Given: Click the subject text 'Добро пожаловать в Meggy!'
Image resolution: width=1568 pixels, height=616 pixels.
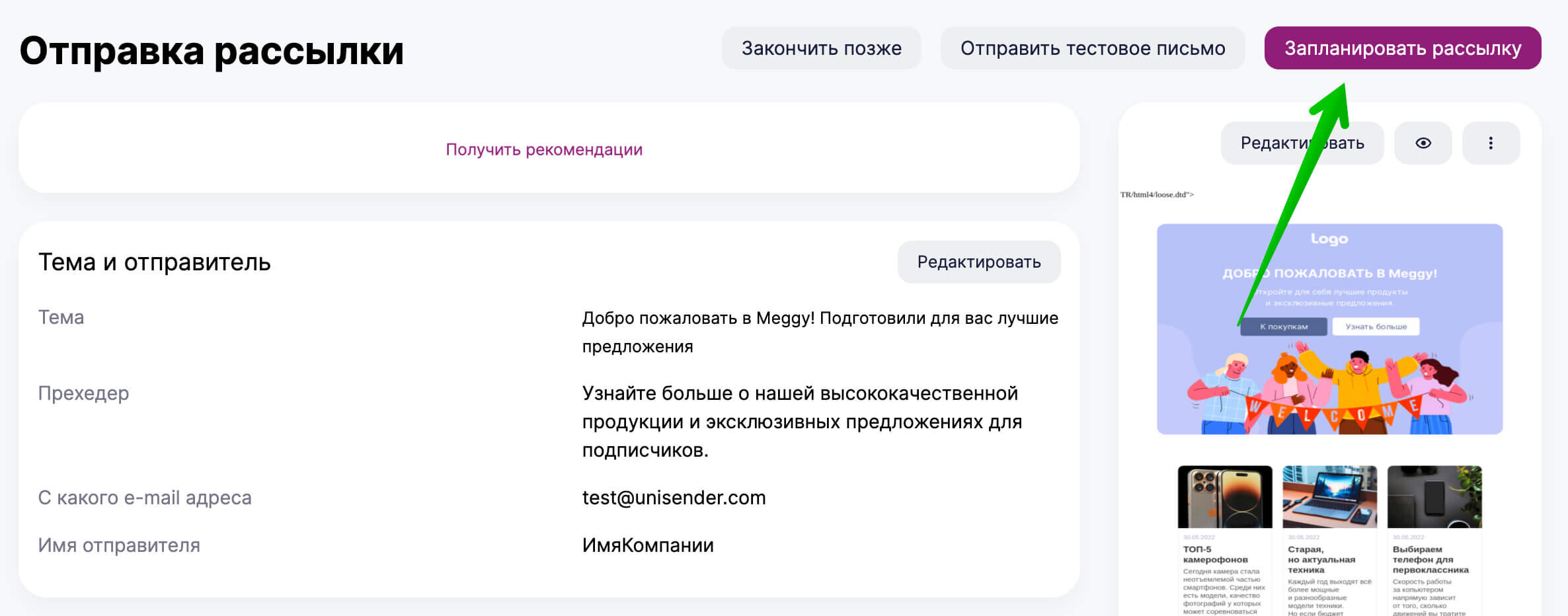Looking at the screenshot, I should click(x=698, y=318).
